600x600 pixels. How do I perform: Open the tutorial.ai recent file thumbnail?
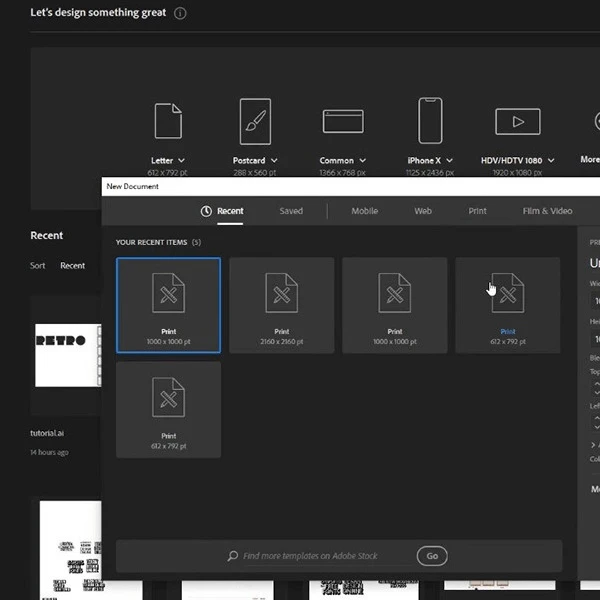pyautogui.click(x=68, y=355)
